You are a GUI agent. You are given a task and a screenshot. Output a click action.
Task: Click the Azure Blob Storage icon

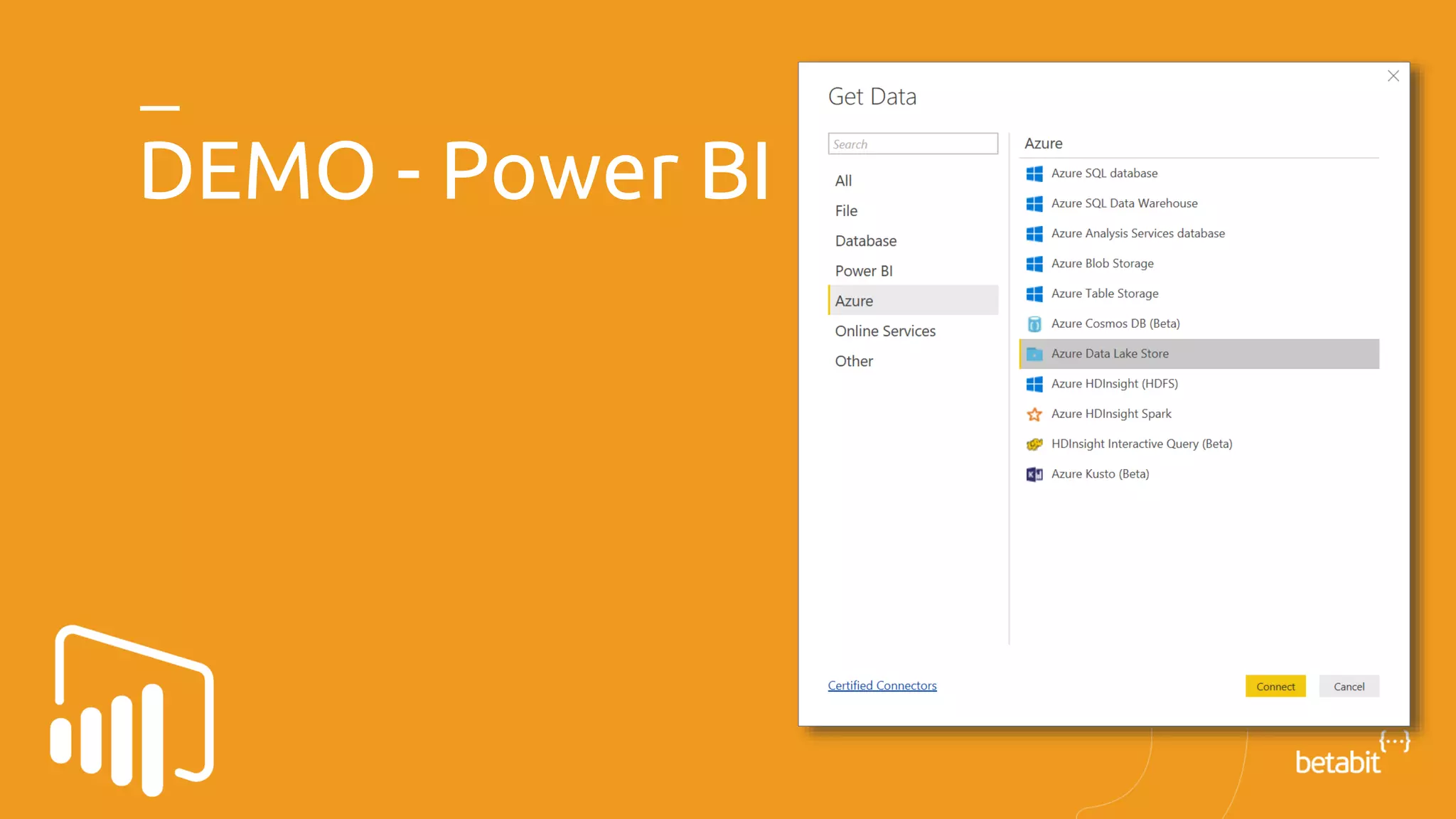(x=1034, y=264)
